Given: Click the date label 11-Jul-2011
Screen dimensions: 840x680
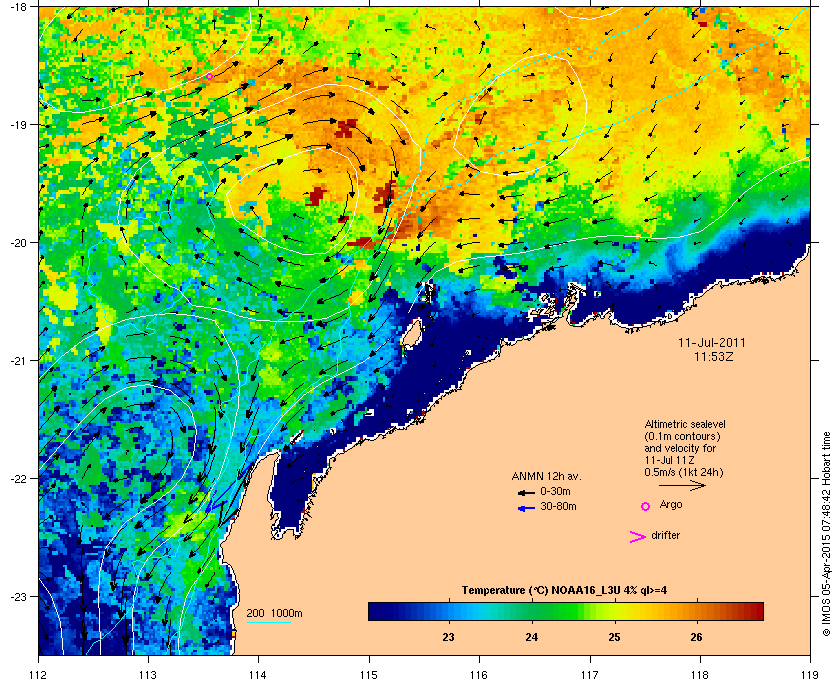Looking at the screenshot, I should 711,343.
